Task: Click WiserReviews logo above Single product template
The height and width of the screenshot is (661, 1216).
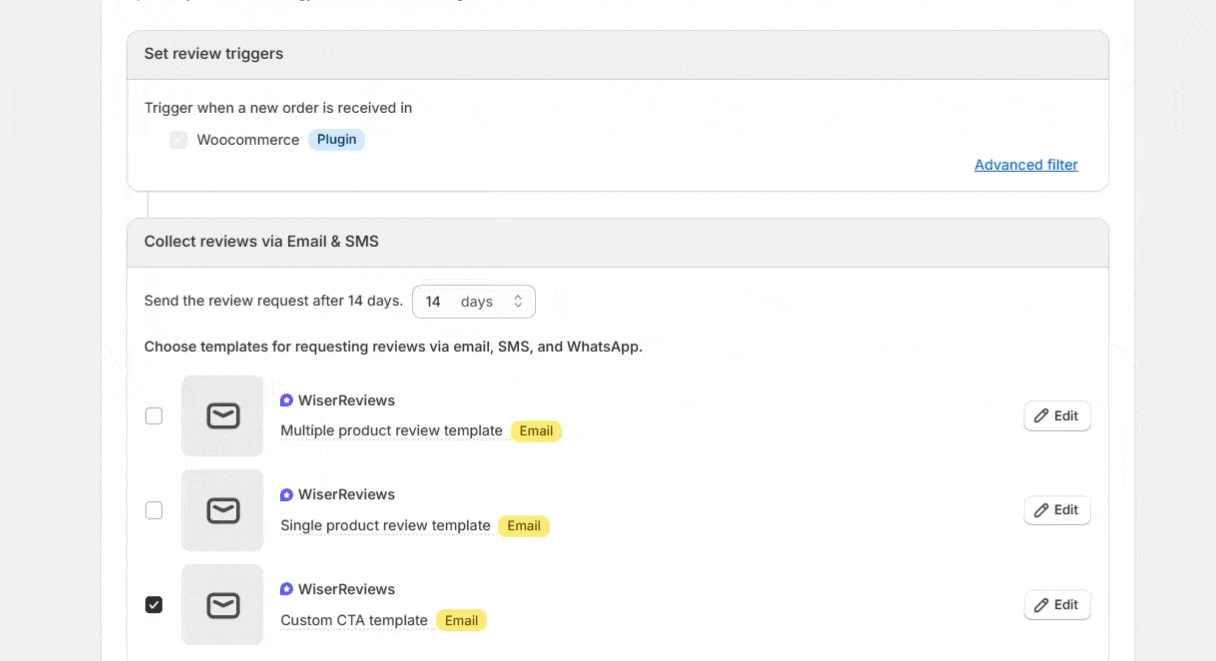Action: coord(287,495)
